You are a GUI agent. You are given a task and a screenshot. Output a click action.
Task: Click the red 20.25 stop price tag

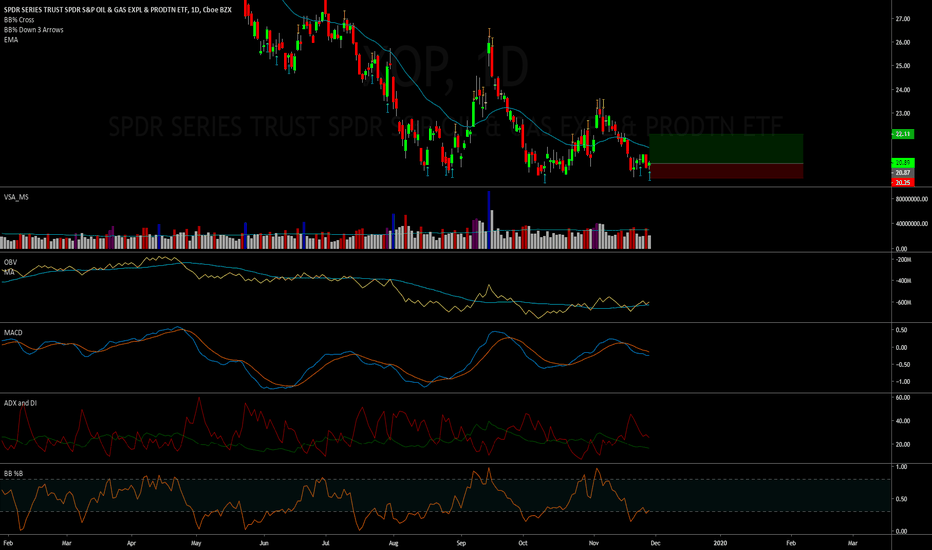click(x=903, y=183)
